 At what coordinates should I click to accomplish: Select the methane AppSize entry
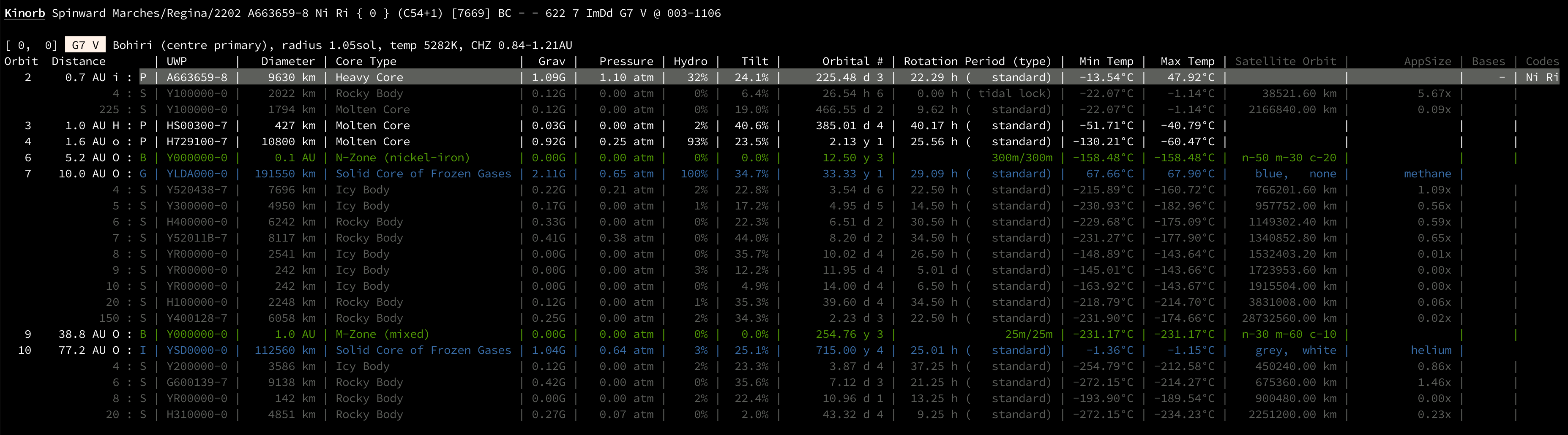click(x=1427, y=174)
